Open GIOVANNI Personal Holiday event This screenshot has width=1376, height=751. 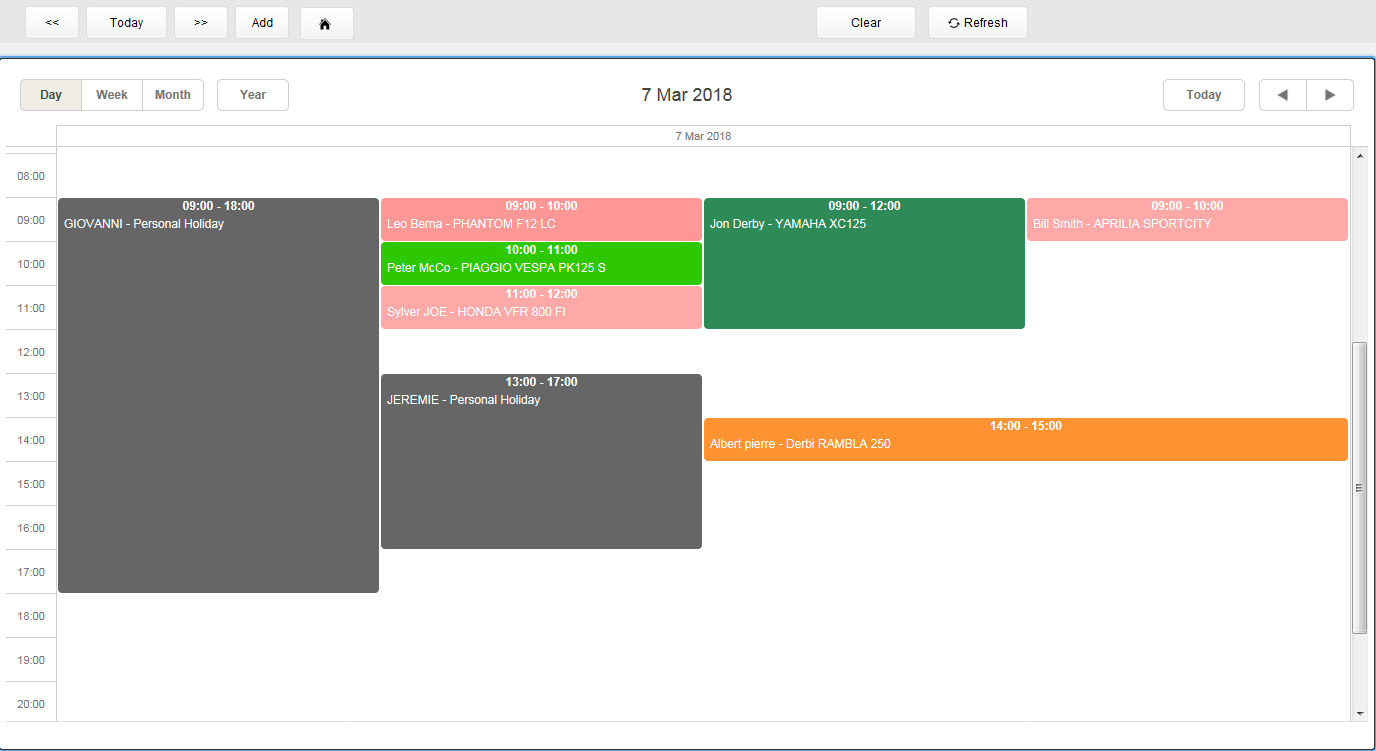pos(218,395)
